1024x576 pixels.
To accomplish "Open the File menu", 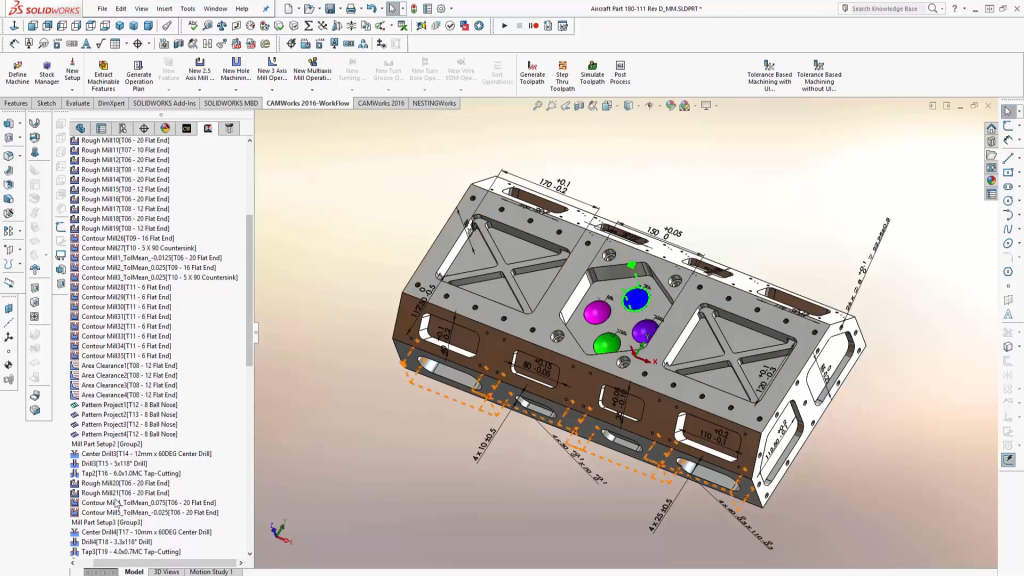I will 103,8.
